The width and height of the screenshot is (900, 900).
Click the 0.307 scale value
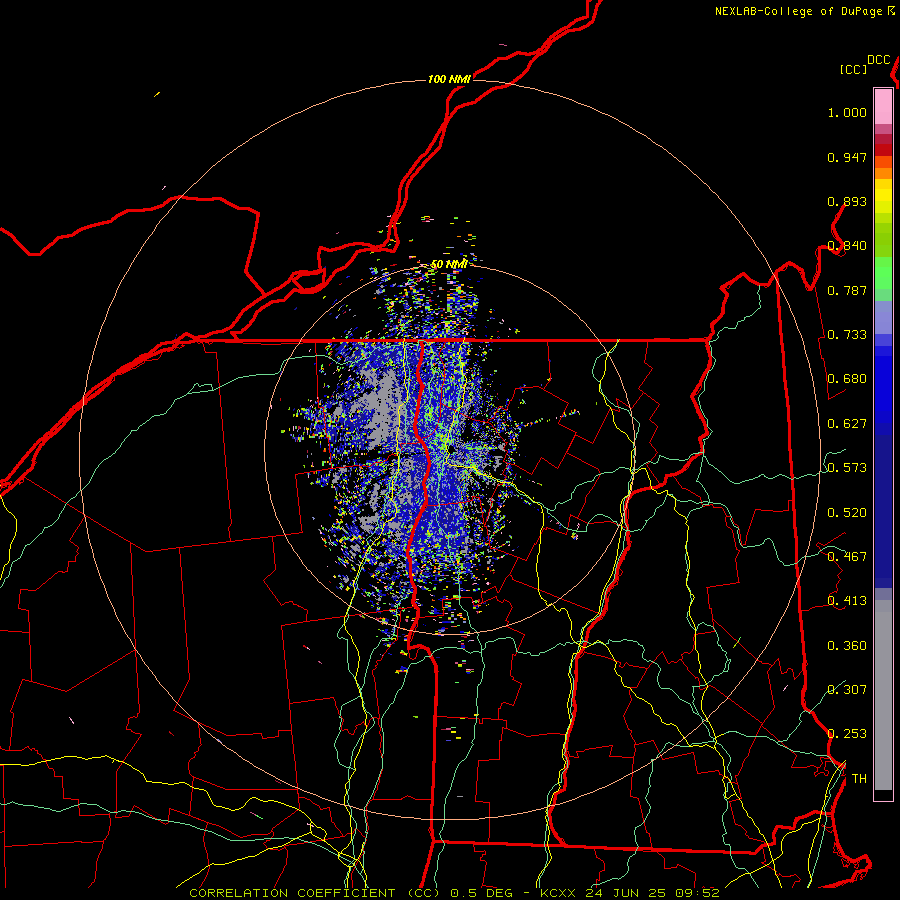coord(847,689)
